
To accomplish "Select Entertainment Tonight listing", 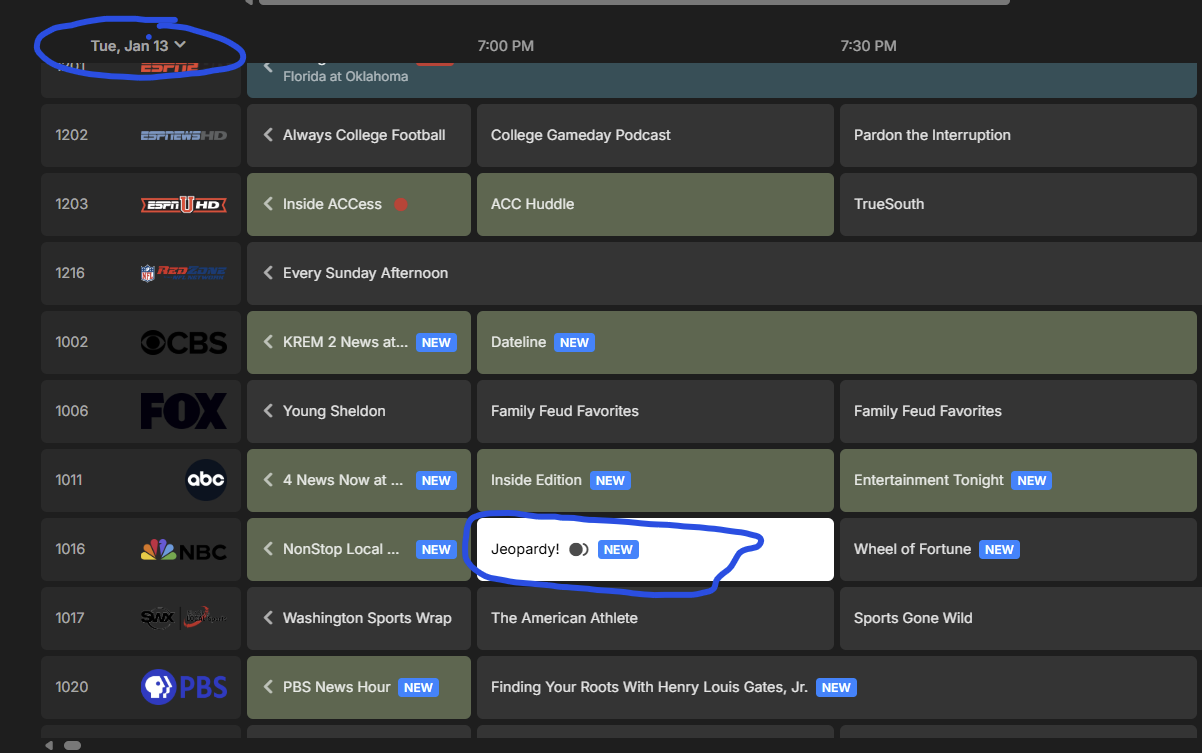I will point(1018,480).
